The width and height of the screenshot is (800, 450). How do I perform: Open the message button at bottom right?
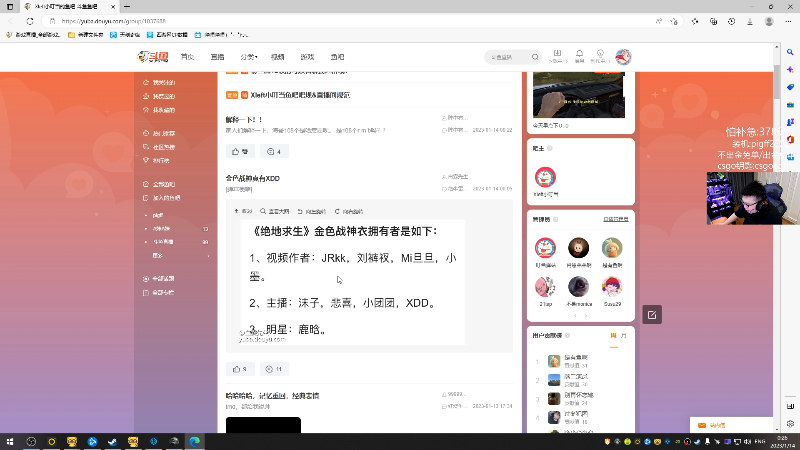coord(731,425)
